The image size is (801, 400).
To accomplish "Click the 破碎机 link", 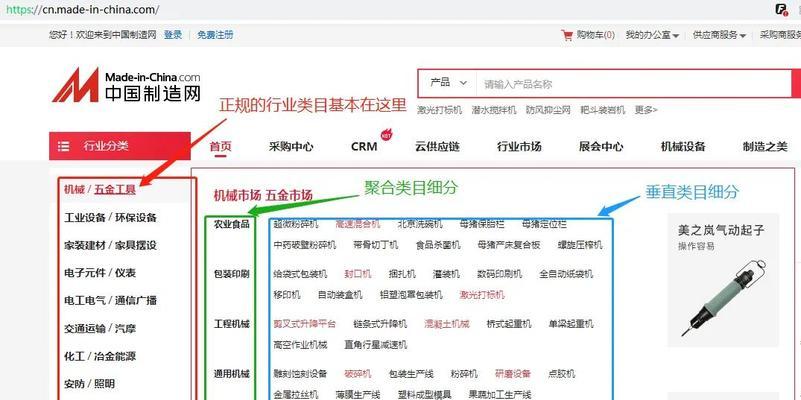I will click(358, 374).
